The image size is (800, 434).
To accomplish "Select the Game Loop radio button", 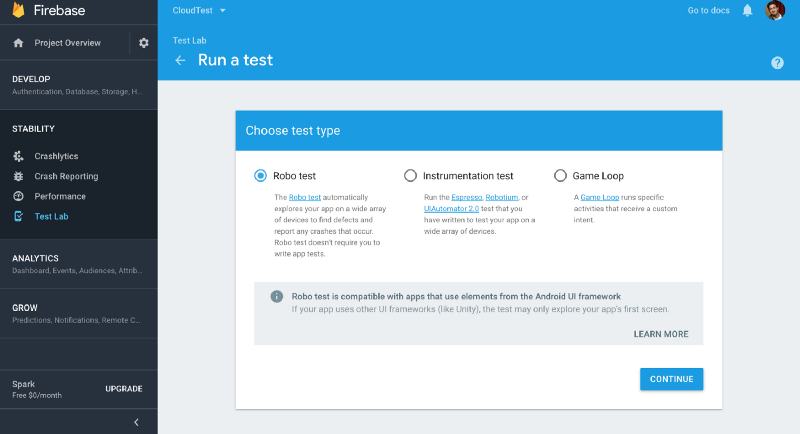I will pos(560,176).
